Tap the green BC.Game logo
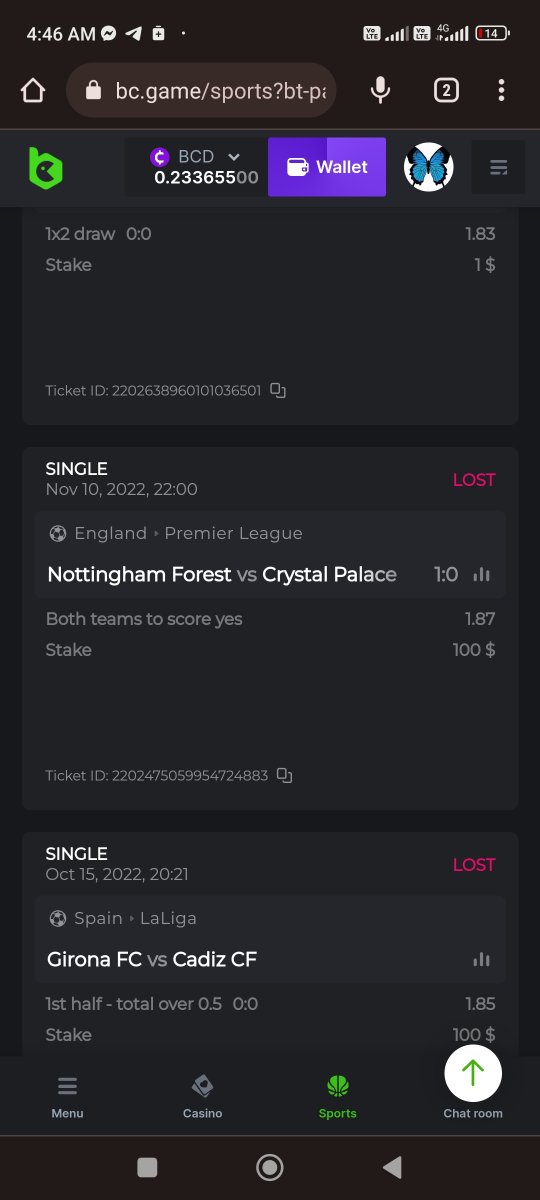The height and width of the screenshot is (1200, 540). [45, 167]
